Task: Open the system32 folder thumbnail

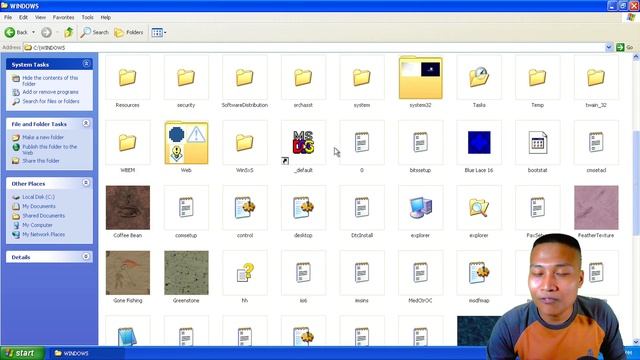Action: pyautogui.click(x=420, y=78)
